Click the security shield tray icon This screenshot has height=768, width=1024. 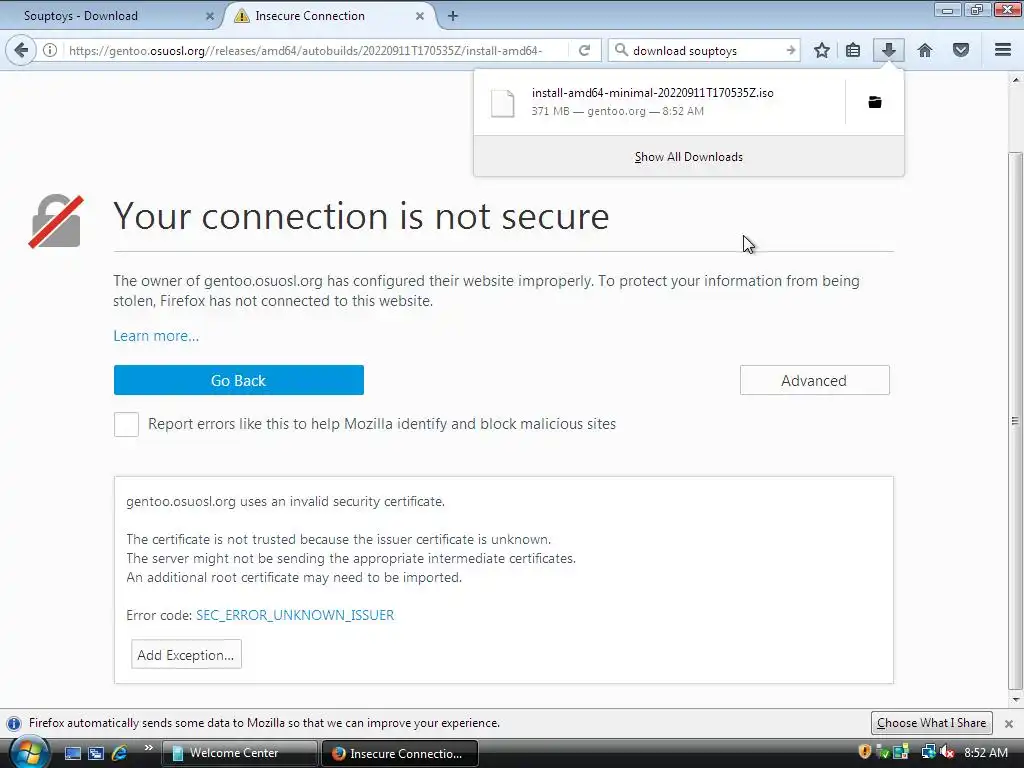point(865,752)
